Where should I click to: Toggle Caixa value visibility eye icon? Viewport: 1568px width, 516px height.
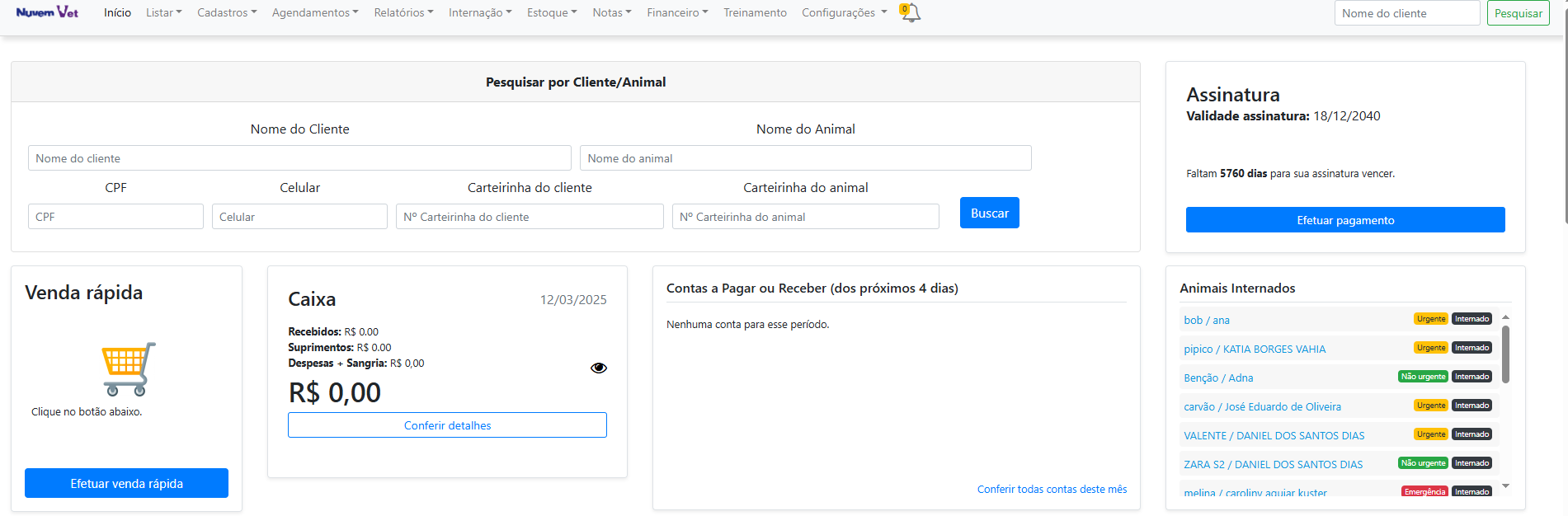pyautogui.click(x=599, y=368)
